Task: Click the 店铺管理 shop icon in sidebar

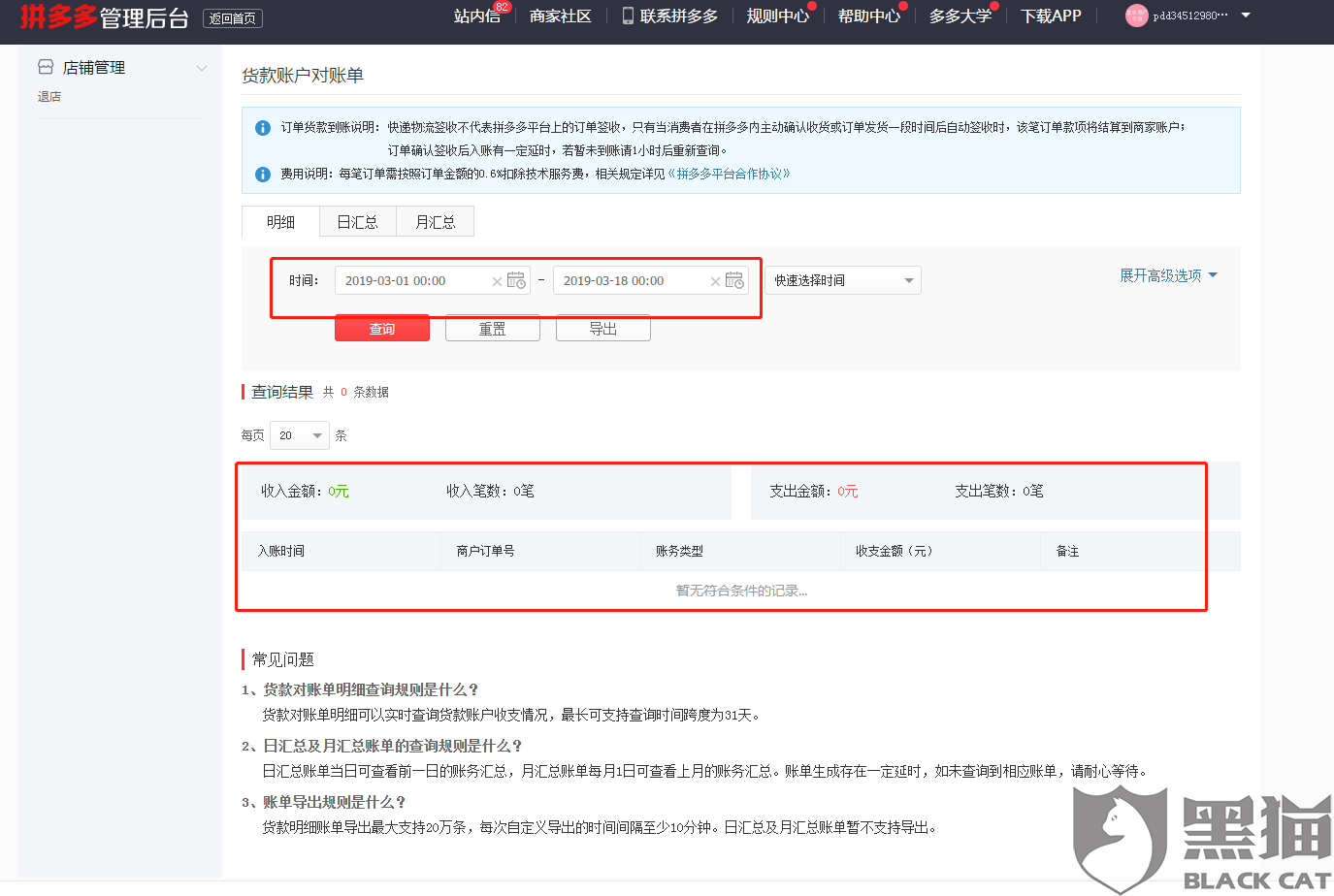Action: (46, 67)
